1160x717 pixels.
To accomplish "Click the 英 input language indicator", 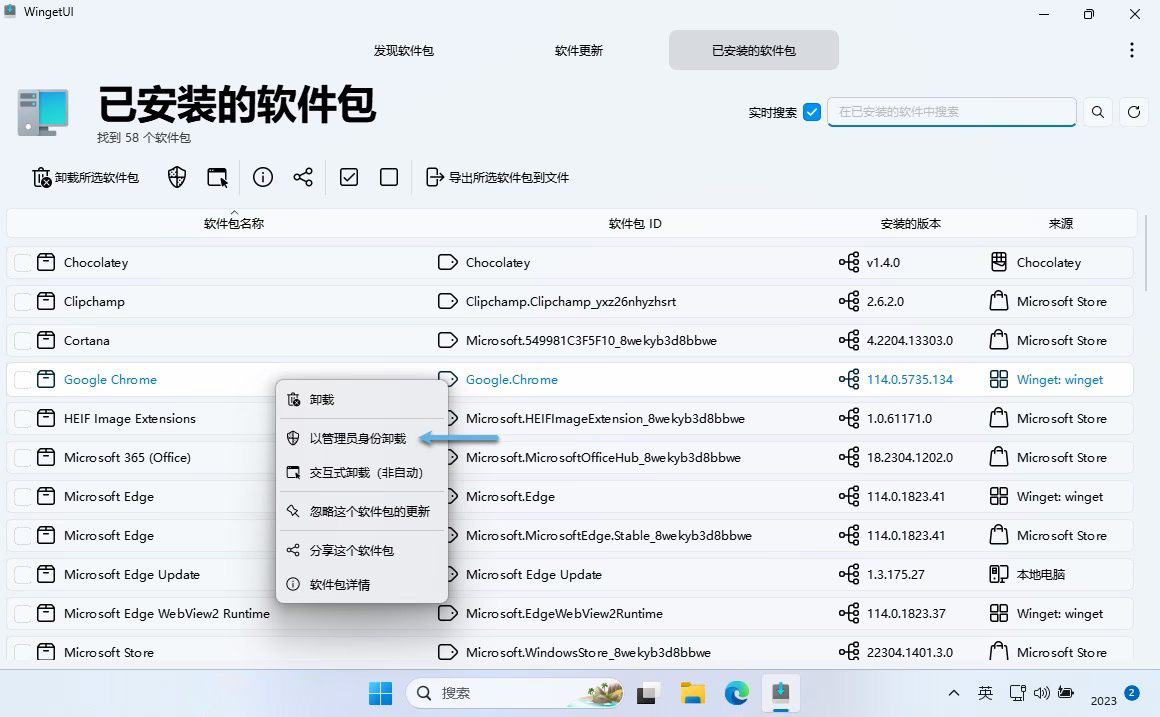I will point(985,693).
